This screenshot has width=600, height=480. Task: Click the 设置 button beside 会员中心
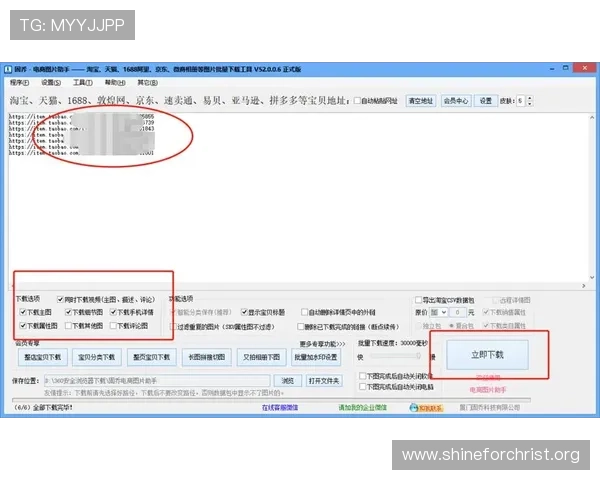[x=486, y=101]
